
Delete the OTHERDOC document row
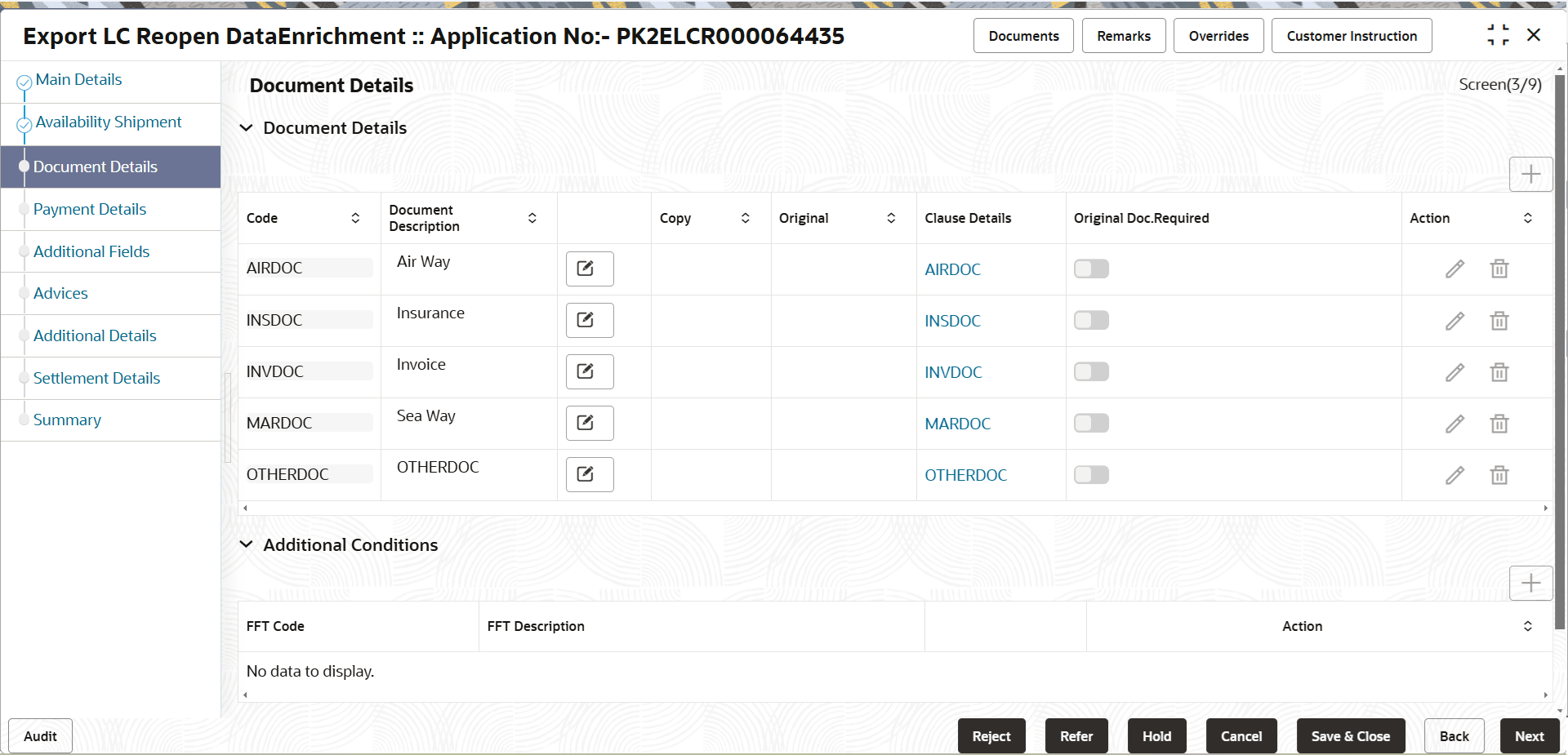point(1499,474)
